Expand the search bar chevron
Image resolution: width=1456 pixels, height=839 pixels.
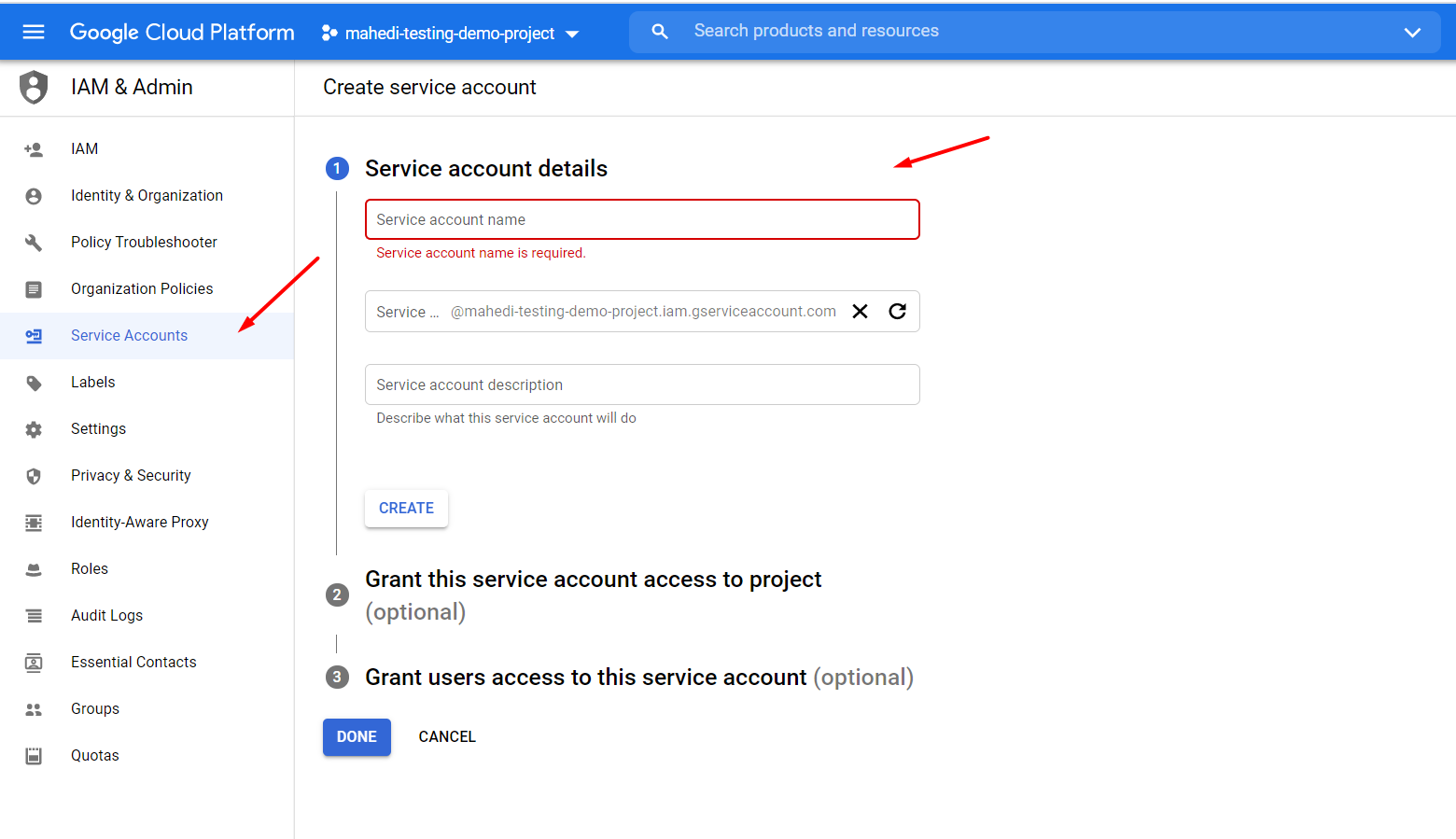(x=1412, y=31)
